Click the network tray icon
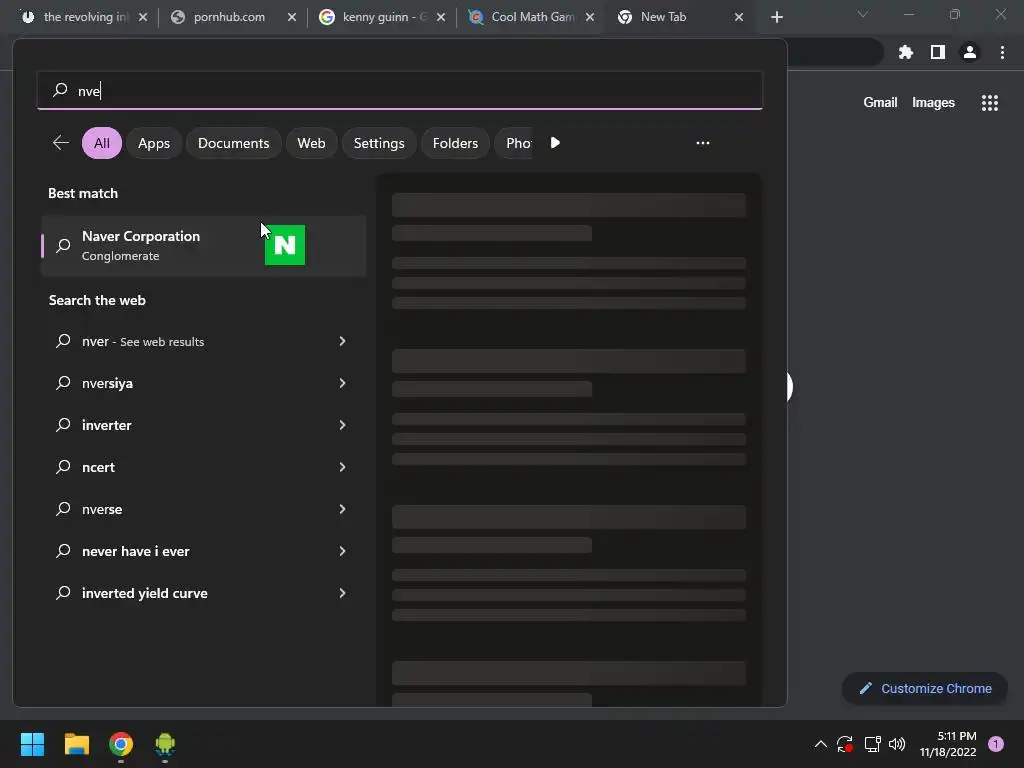1024x768 pixels. 872,744
